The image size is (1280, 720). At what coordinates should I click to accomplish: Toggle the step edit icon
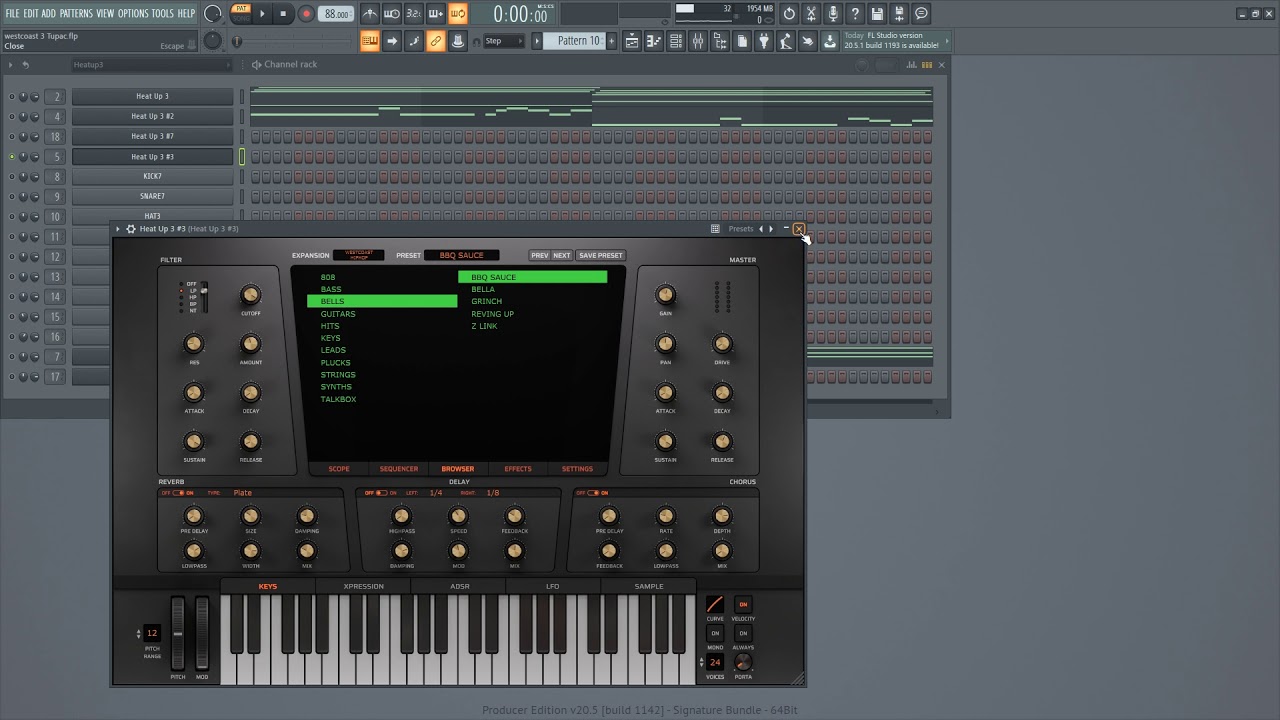point(414,41)
